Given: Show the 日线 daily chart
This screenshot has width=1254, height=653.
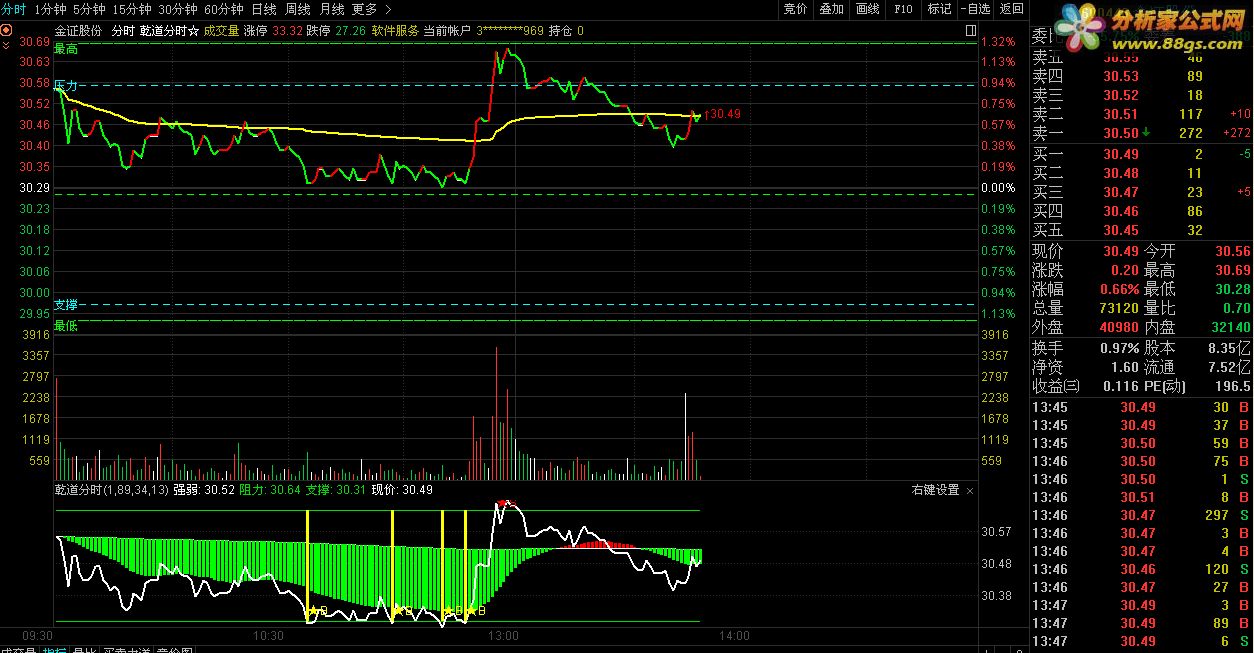Looking at the screenshot, I should pos(264,9).
